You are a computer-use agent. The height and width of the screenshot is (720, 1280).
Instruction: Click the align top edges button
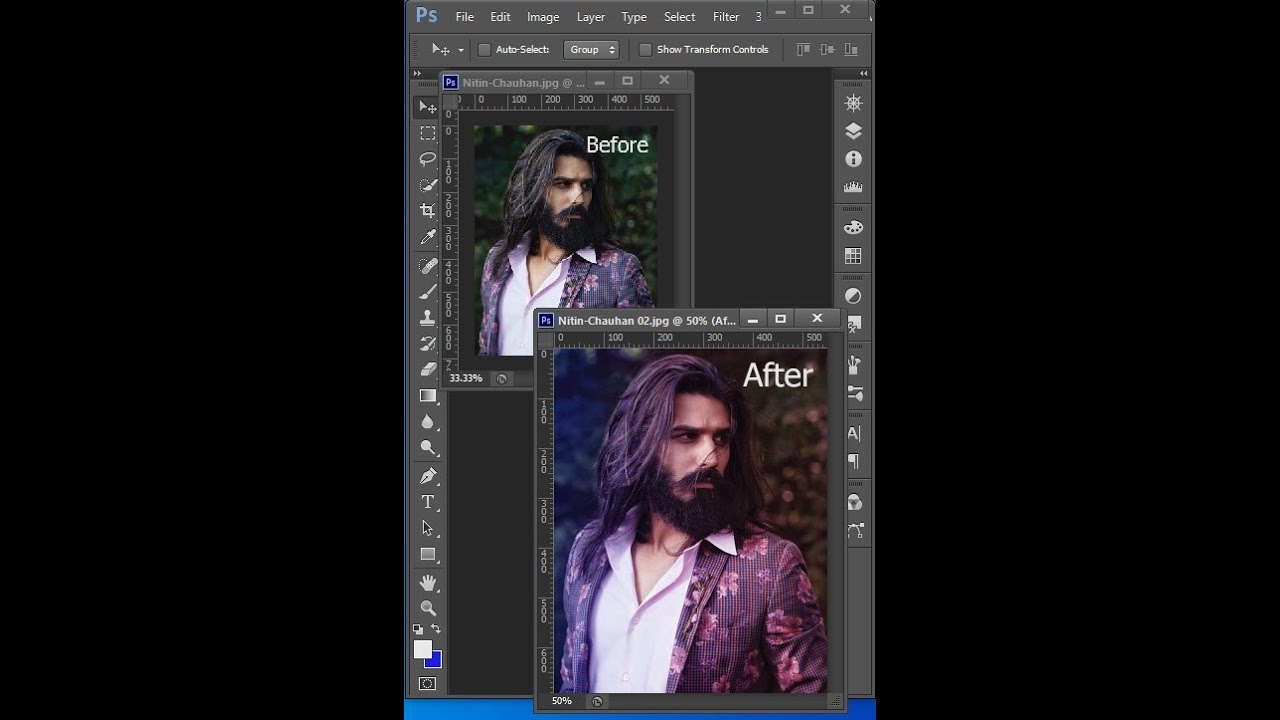click(x=803, y=49)
